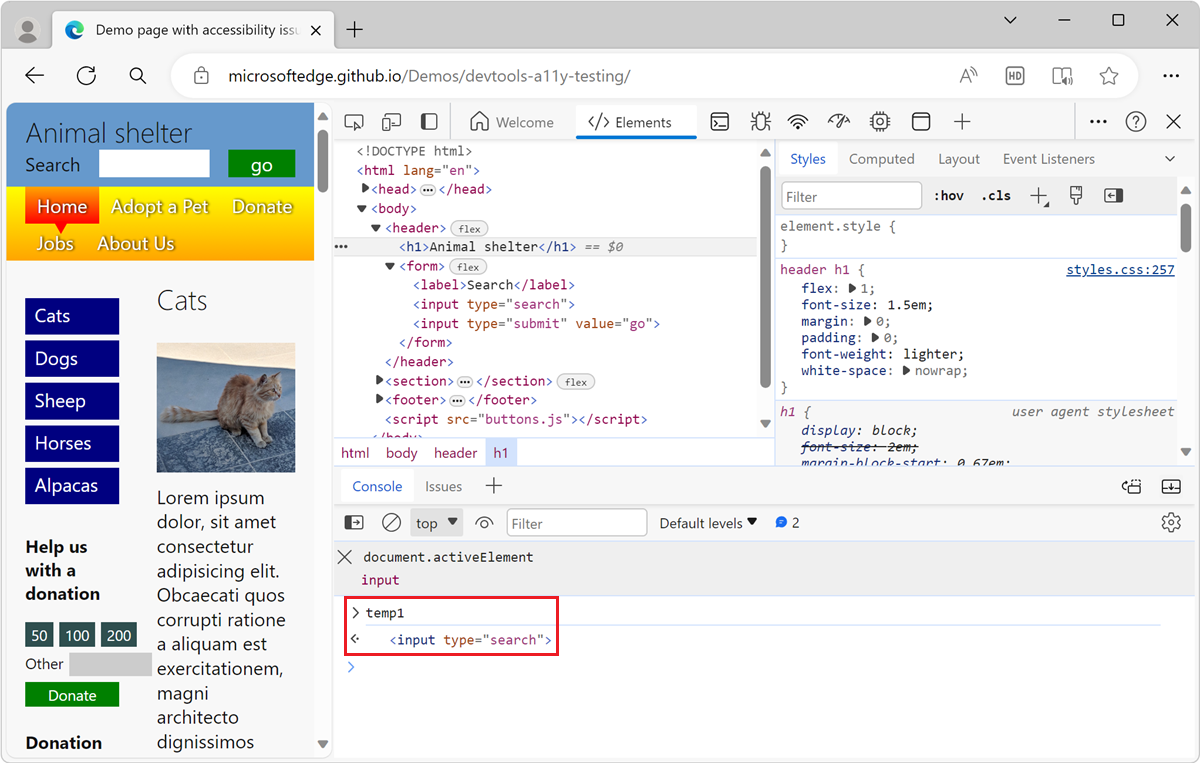1200x763 pixels.
Task: Select the inspect element tool
Action: pos(353,121)
